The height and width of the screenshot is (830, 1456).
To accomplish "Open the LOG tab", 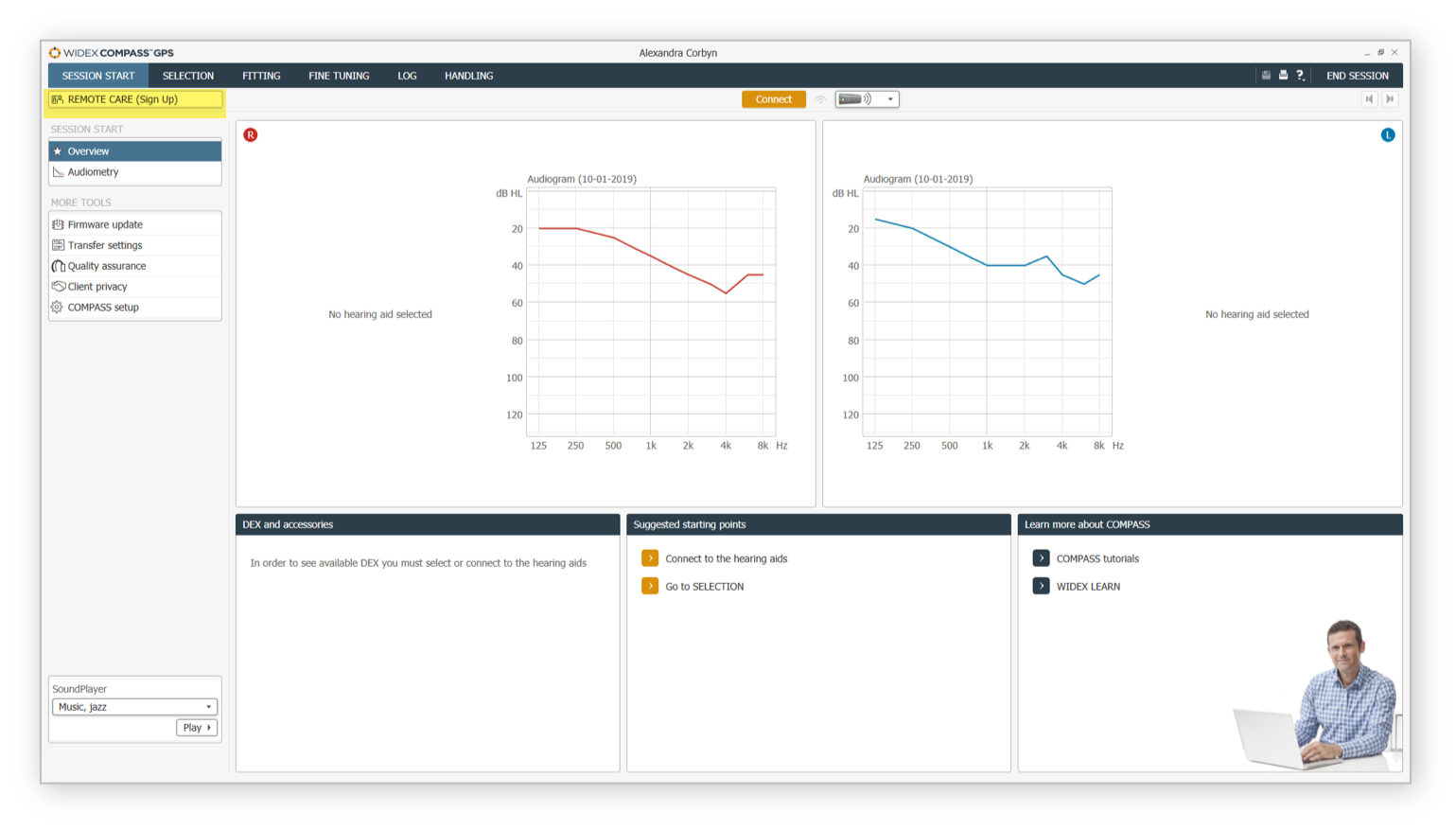I will [x=407, y=76].
